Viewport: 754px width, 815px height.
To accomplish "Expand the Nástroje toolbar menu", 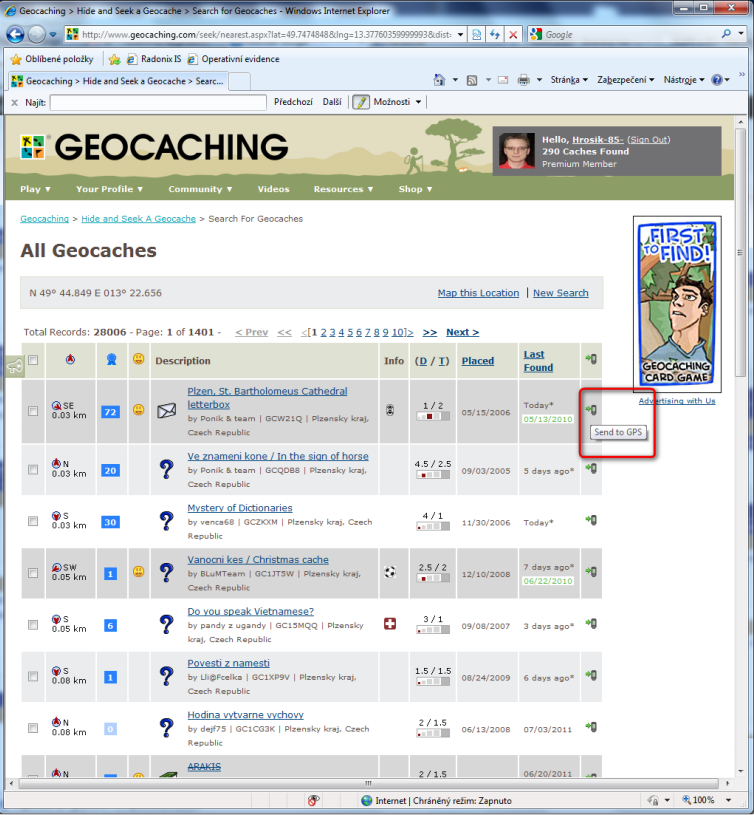I will click(684, 80).
